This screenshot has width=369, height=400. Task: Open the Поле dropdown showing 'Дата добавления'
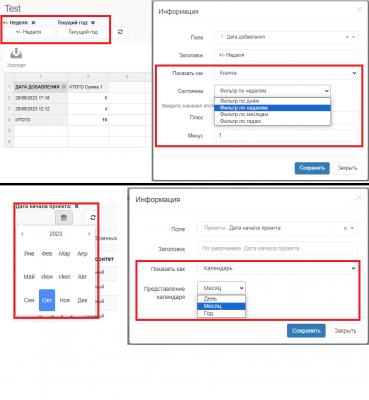click(x=286, y=37)
